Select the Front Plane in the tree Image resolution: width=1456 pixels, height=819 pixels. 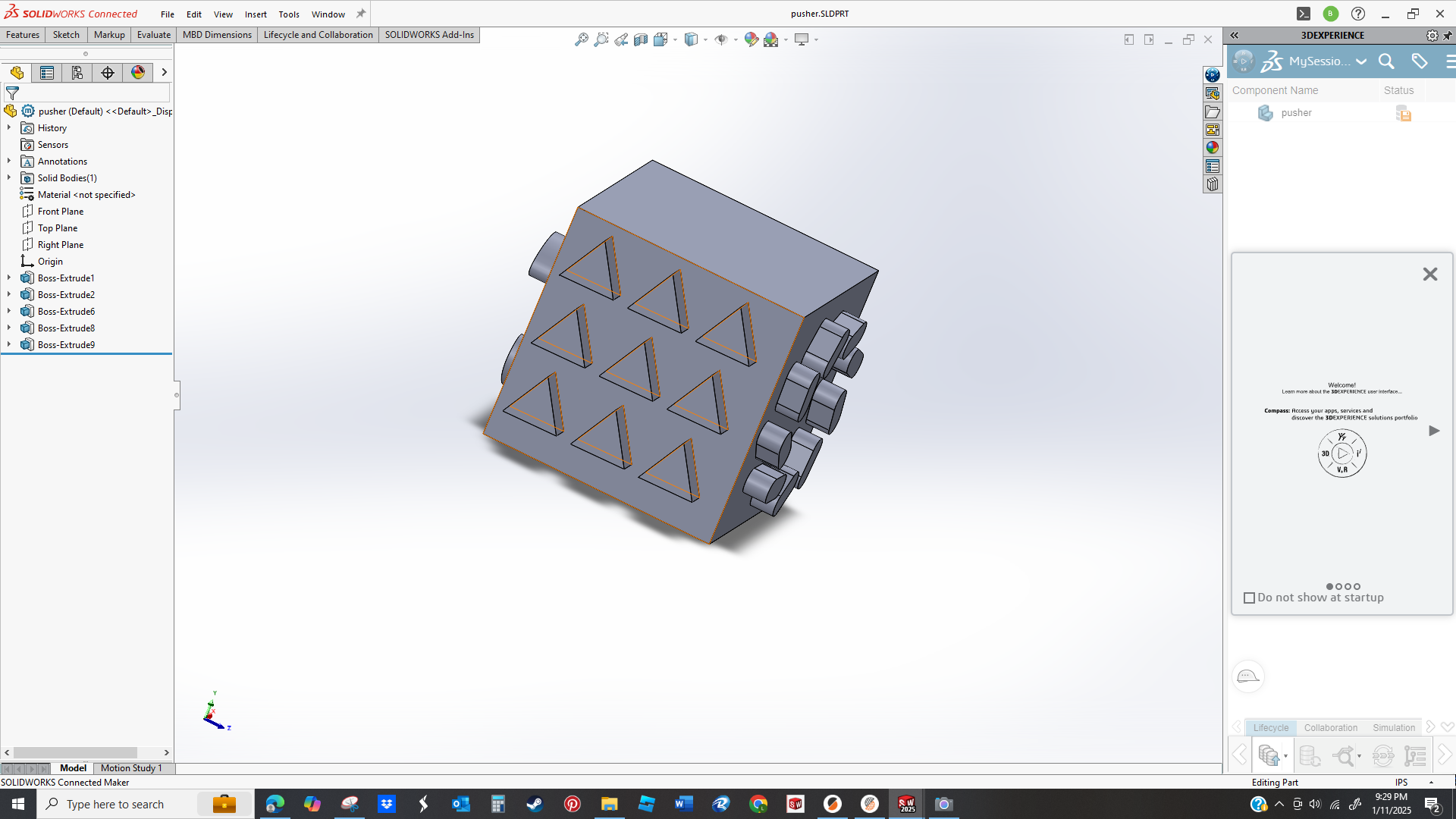(x=61, y=212)
